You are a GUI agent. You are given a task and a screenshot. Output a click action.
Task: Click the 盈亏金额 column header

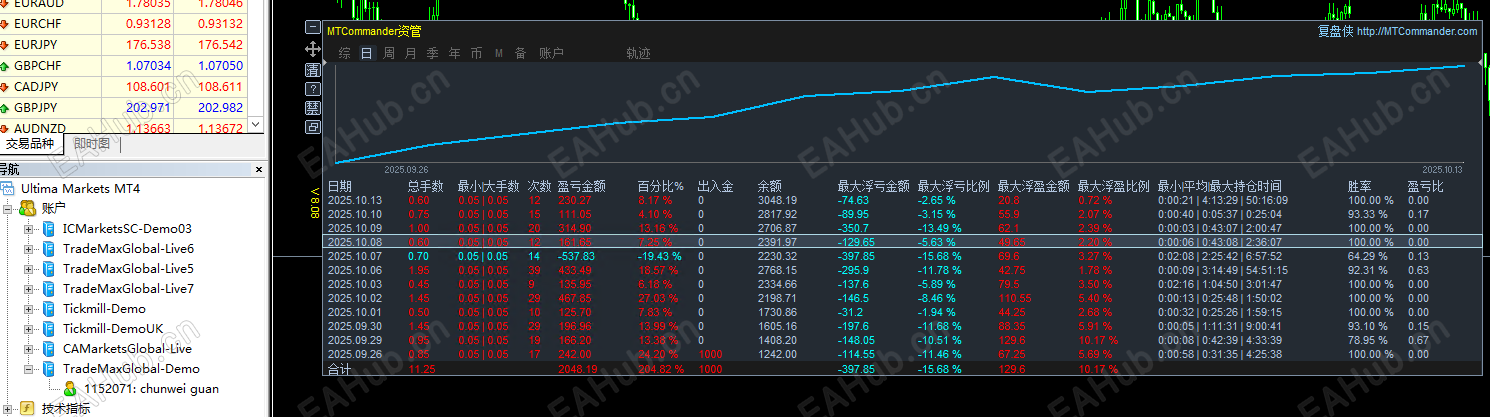pos(581,186)
